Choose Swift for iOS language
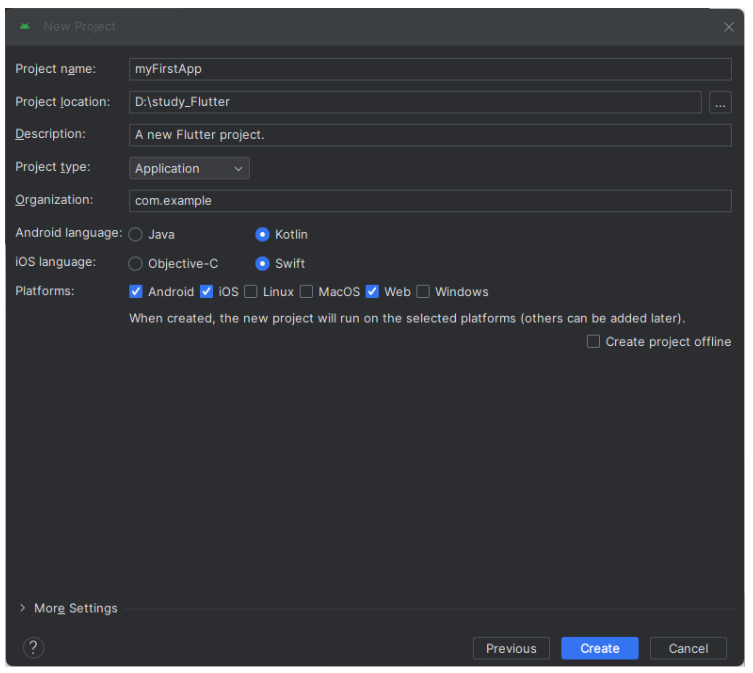 coord(280,264)
